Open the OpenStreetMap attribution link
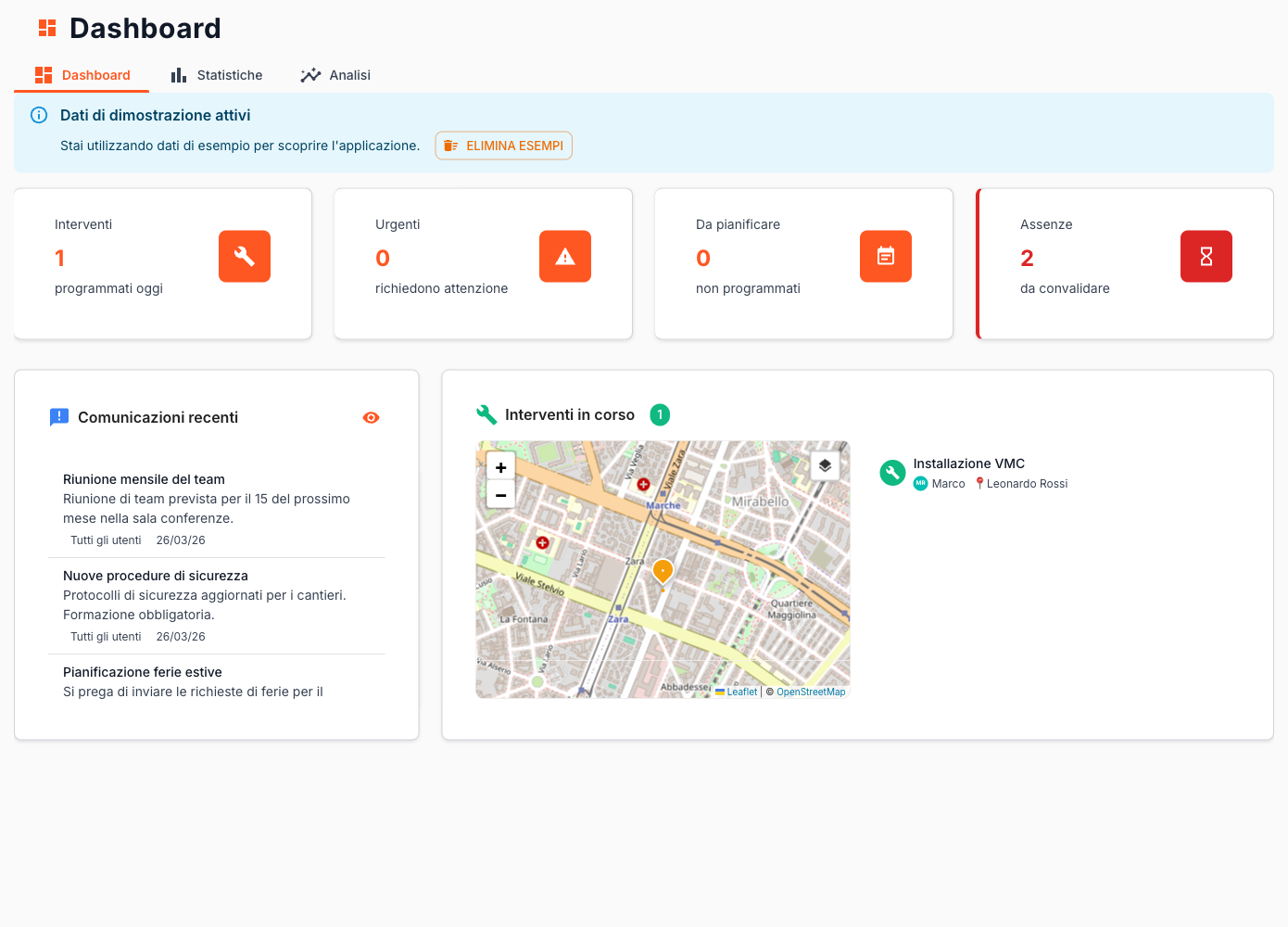This screenshot has height=927, width=1288. [x=811, y=692]
